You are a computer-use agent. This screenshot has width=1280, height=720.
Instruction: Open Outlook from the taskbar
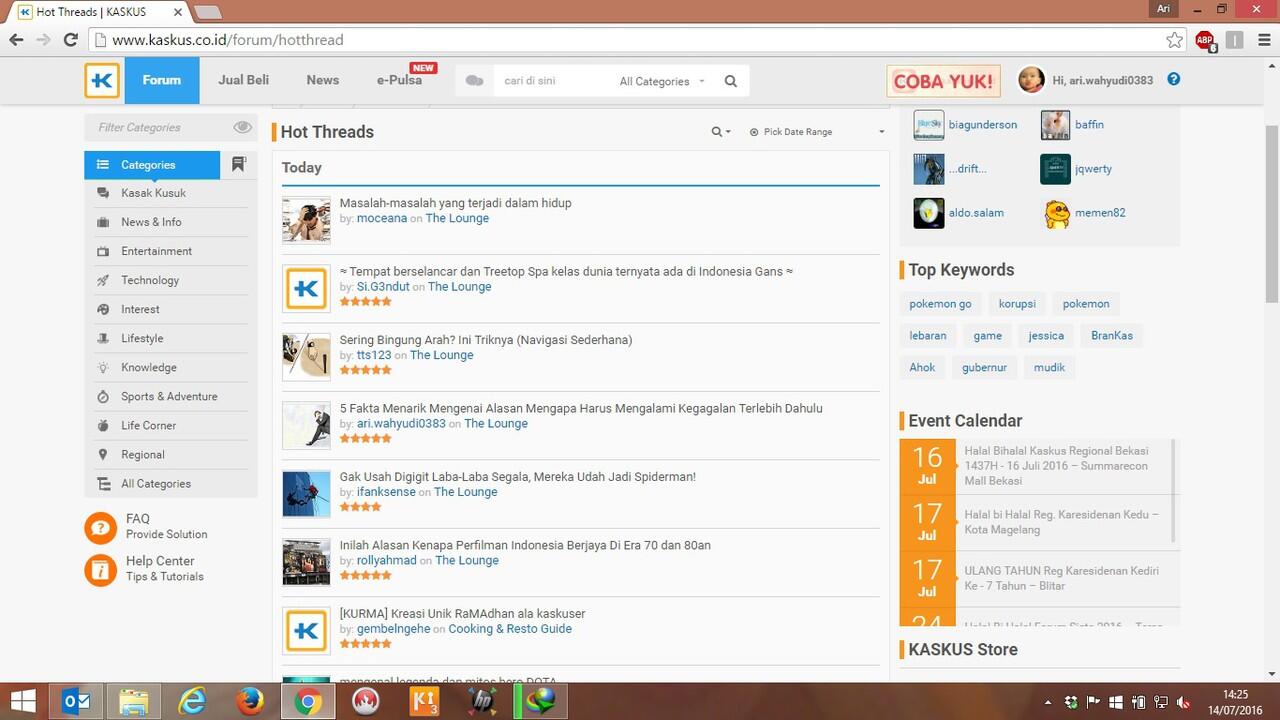pyautogui.click(x=76, y=701)
